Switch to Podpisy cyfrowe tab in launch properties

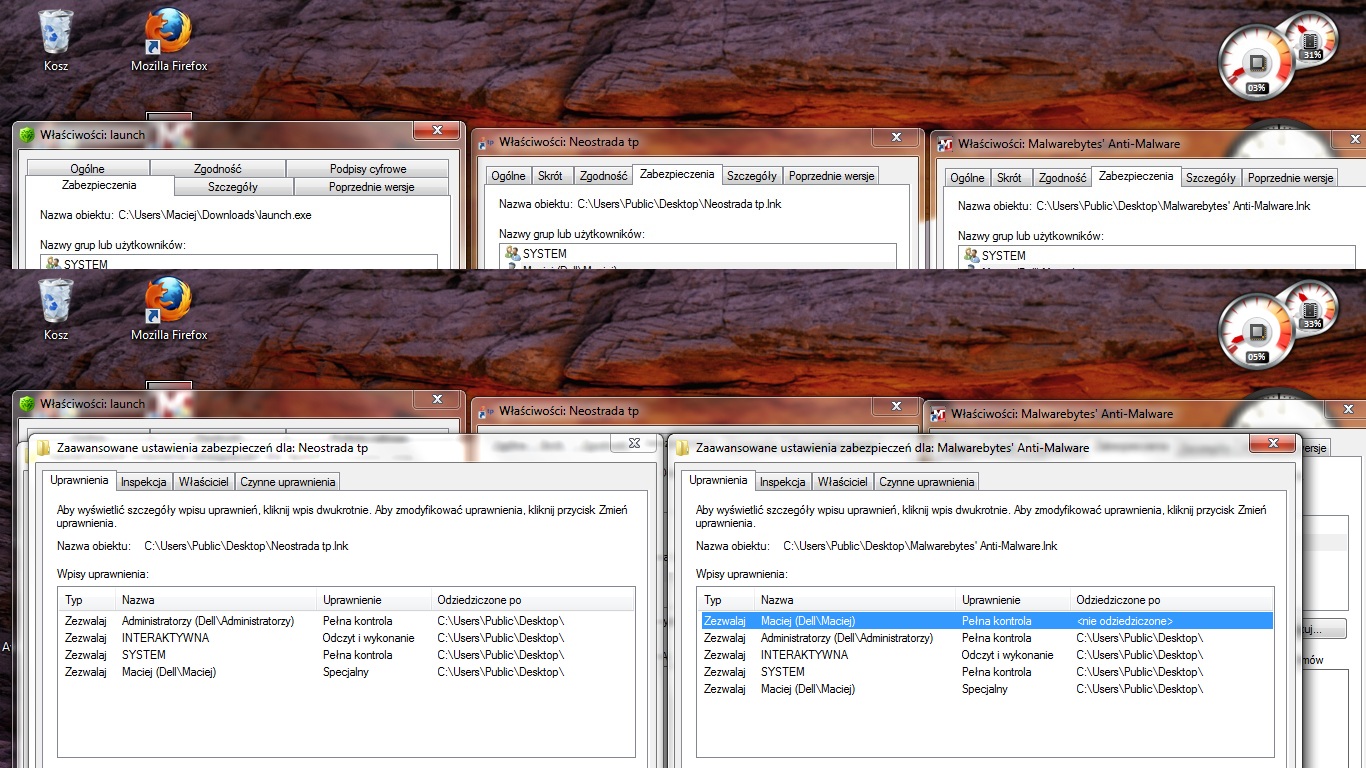pos(368,169)
